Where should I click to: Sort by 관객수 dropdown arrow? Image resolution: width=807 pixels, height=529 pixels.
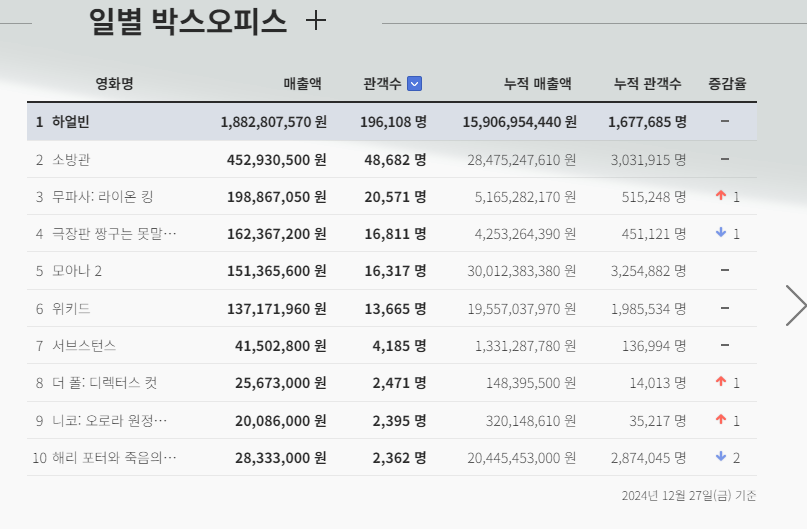414,83
